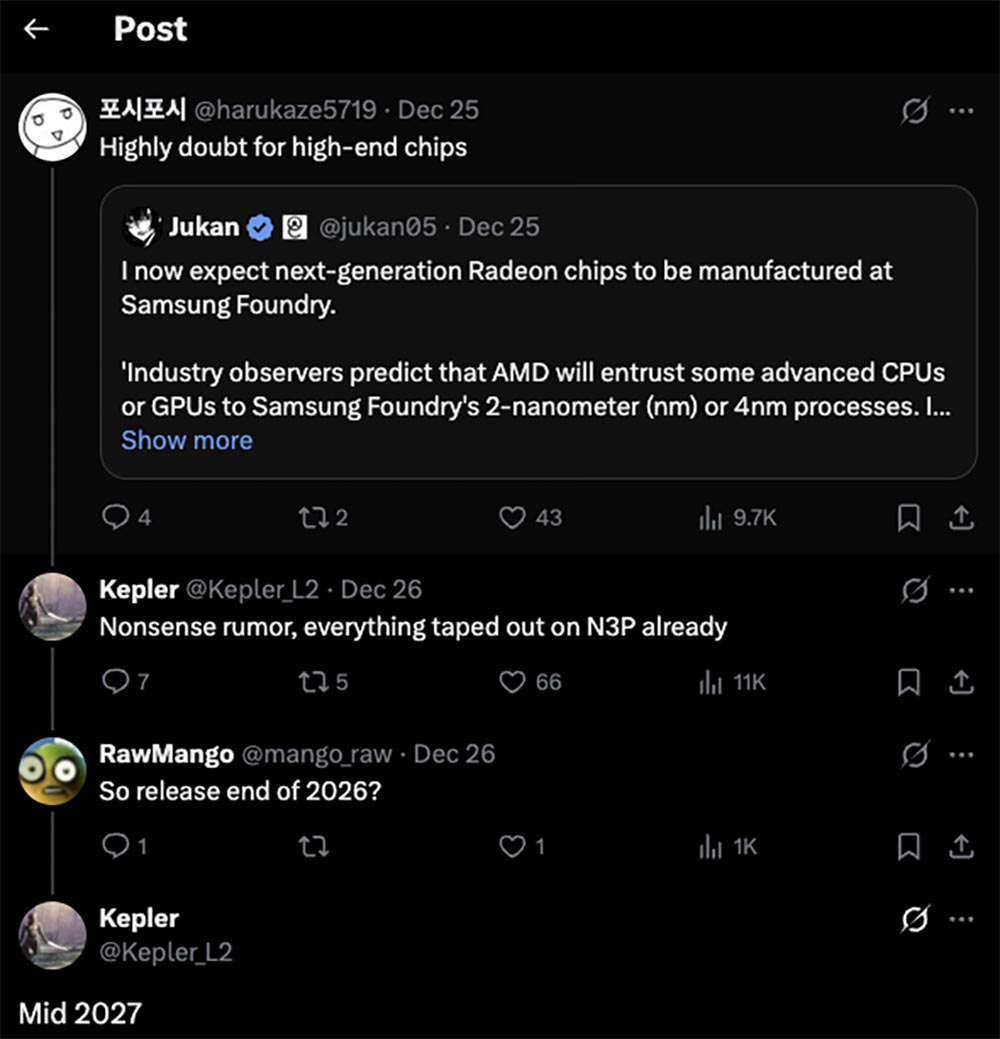Open more options on RawMango's reply
The height and width of the screenshot is (1039, 1000).
961,754
